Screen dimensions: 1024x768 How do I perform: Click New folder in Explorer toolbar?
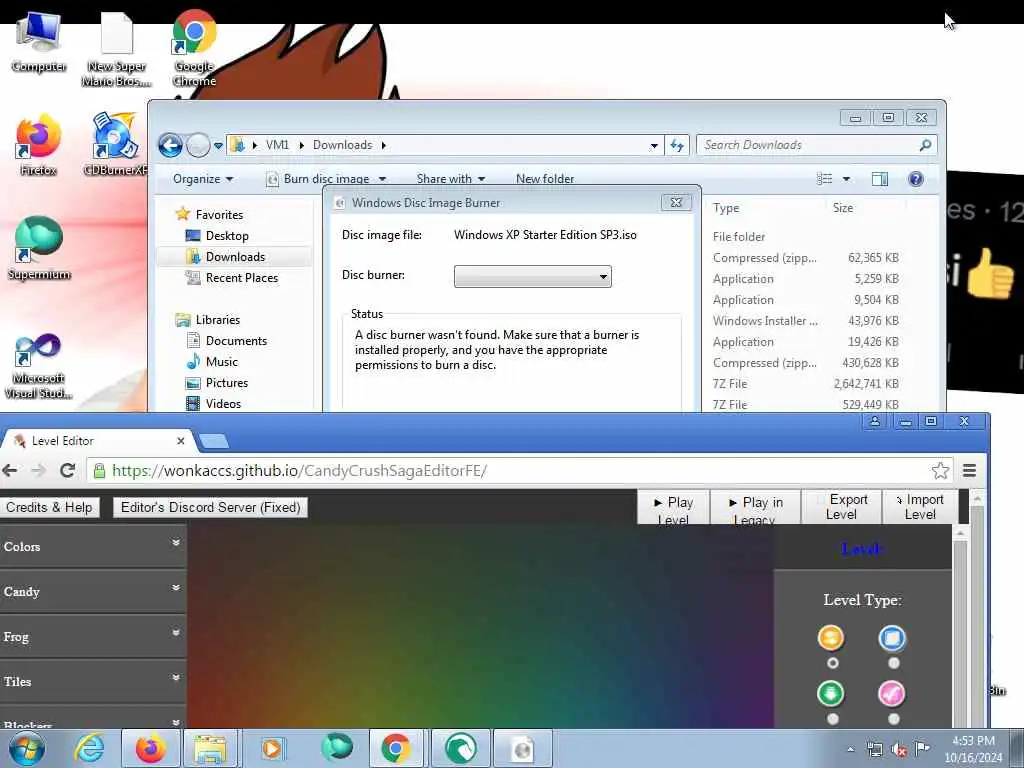[x=545, y=179]
